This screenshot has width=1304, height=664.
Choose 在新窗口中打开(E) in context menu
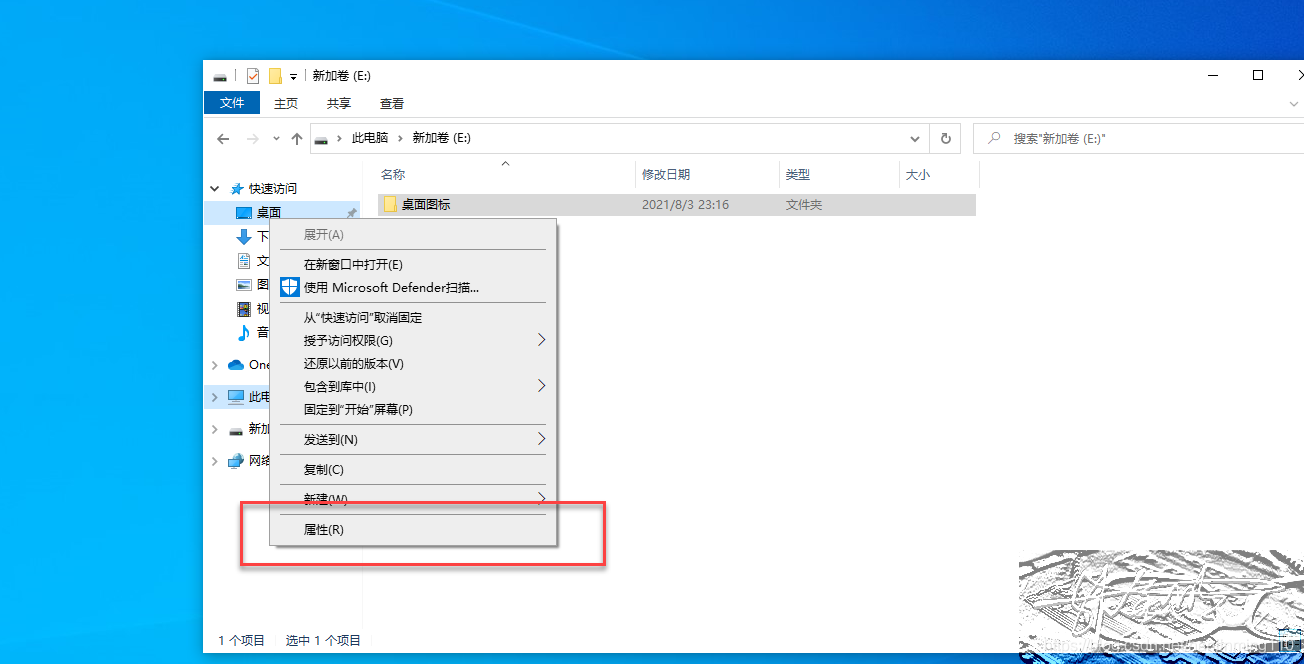click(413, 265)
